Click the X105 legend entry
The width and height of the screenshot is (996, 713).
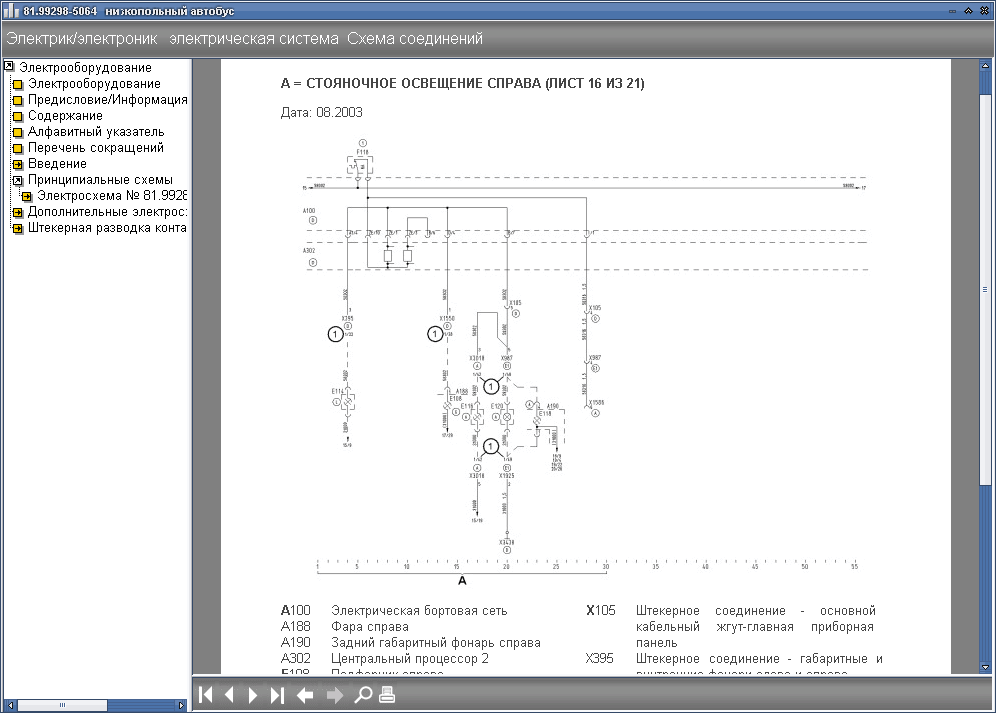tap(730, 627)
